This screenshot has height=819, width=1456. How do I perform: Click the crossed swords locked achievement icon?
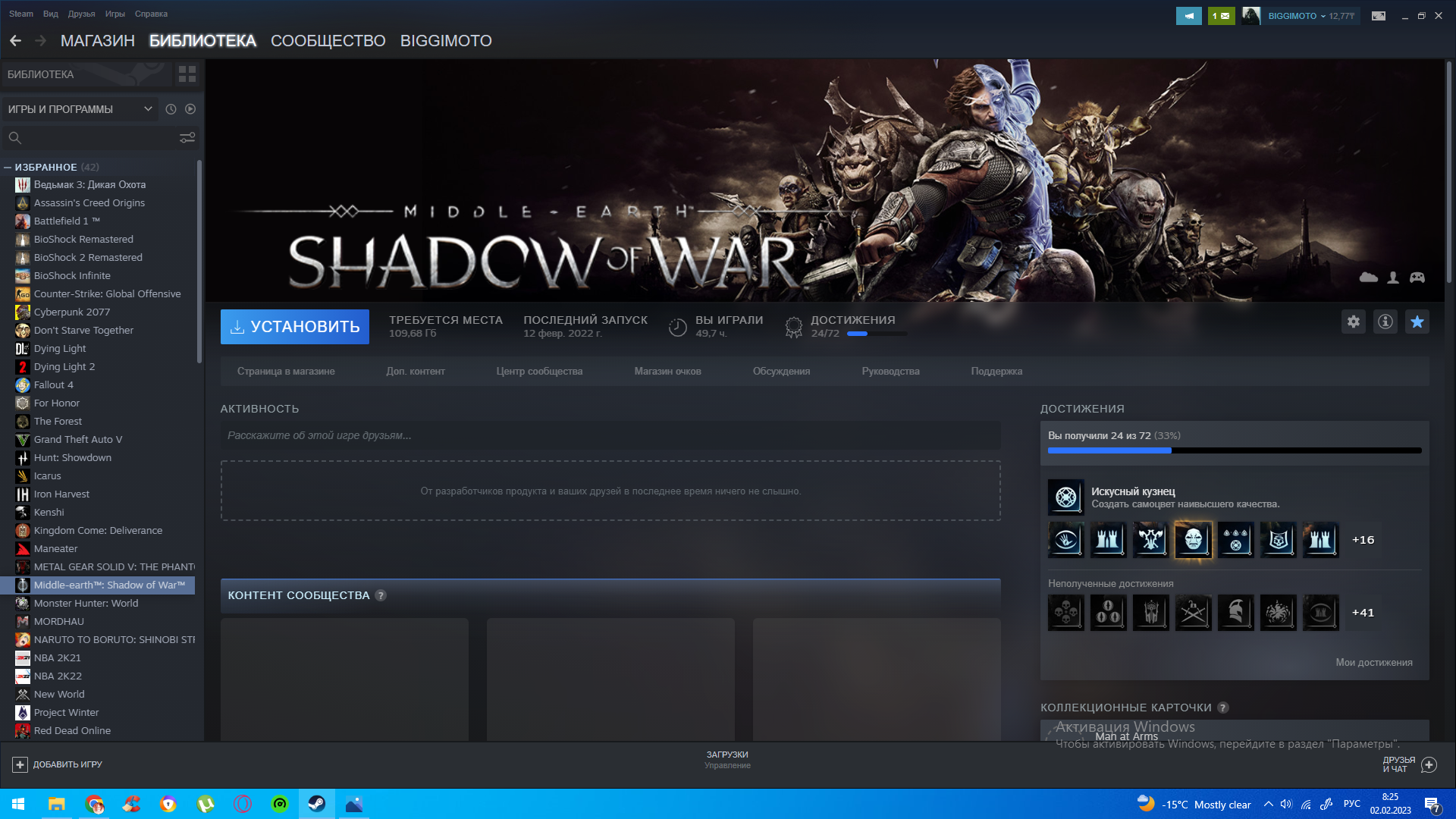1194,613
